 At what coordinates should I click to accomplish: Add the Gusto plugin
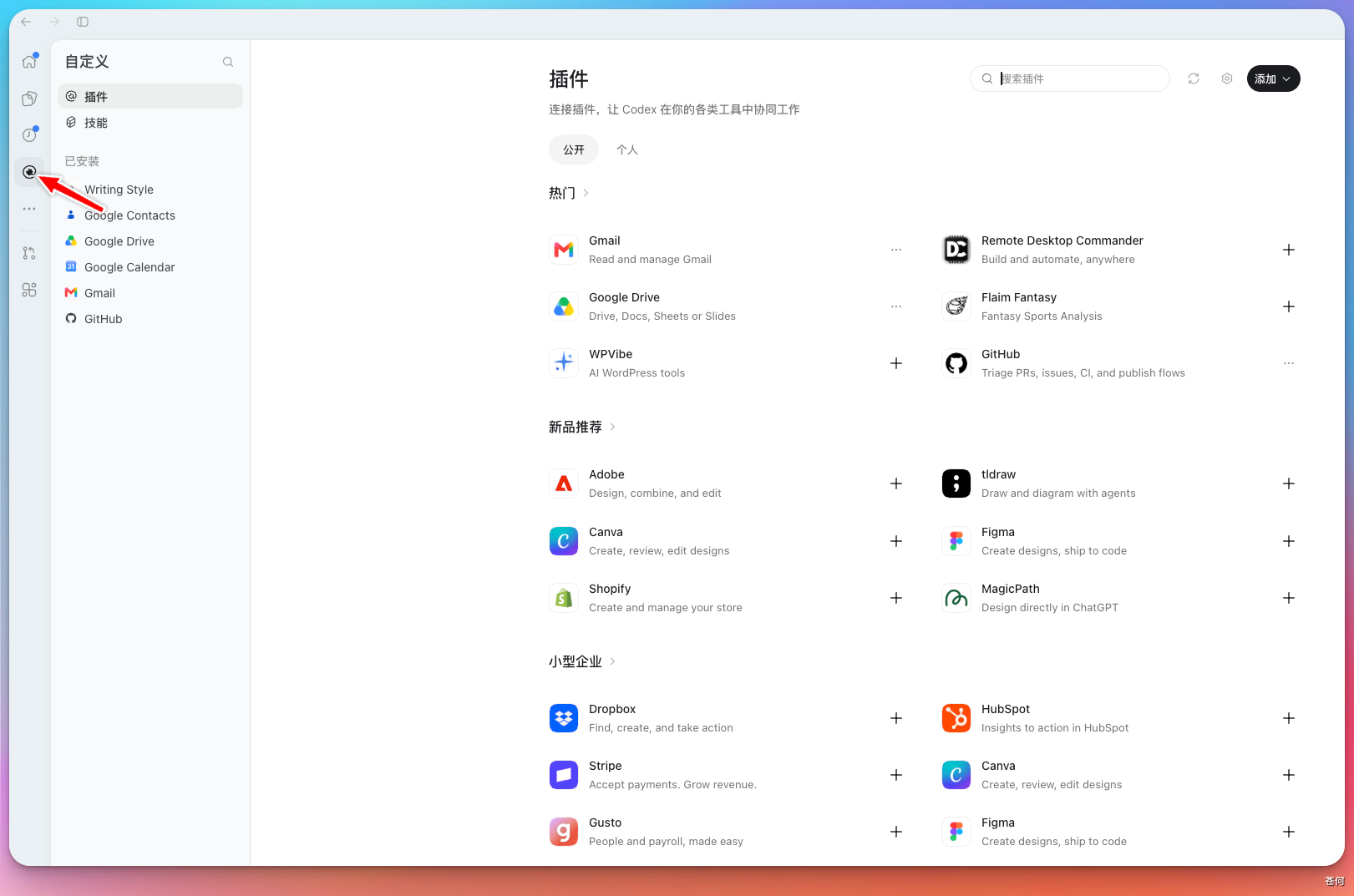(896, 832)
